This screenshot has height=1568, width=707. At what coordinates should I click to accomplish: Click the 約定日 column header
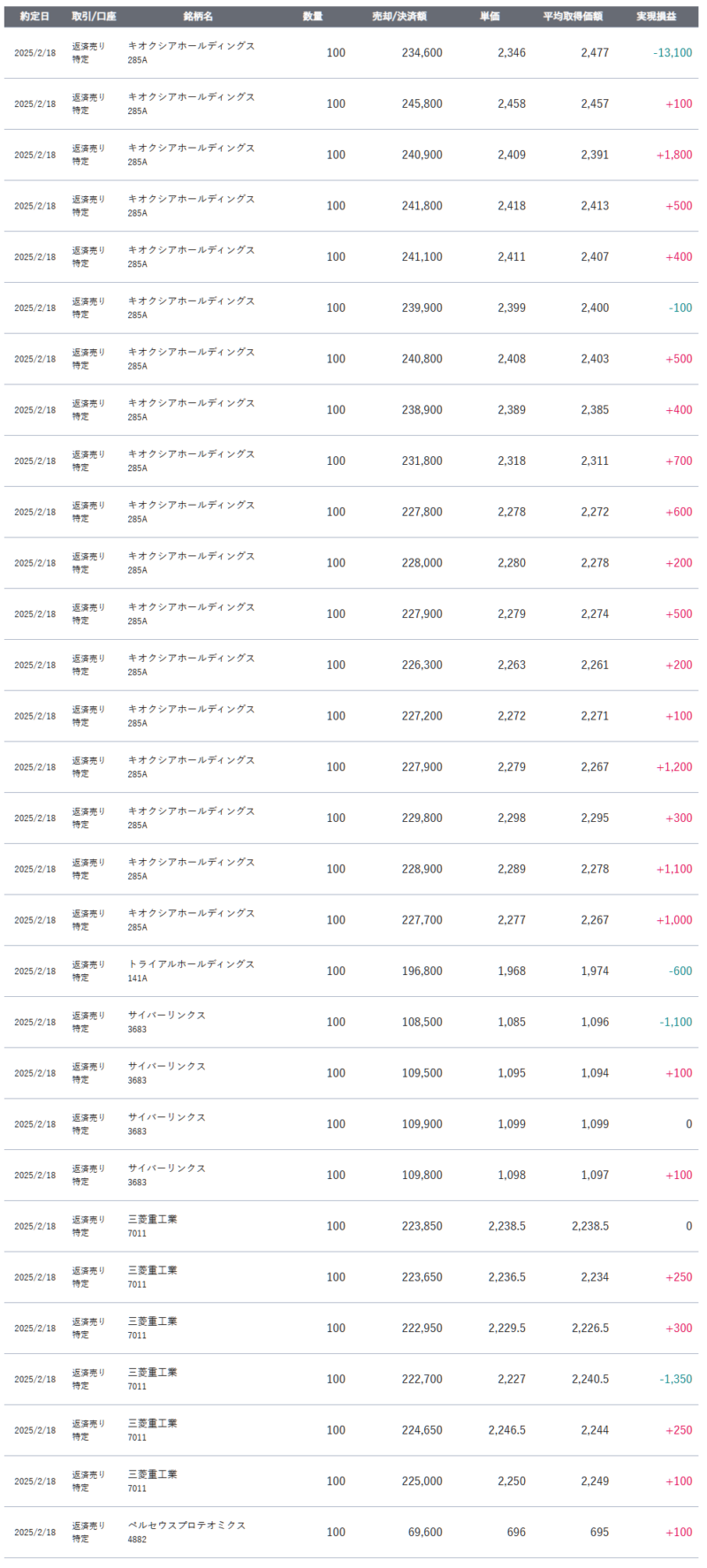click(x=34, y=17)
